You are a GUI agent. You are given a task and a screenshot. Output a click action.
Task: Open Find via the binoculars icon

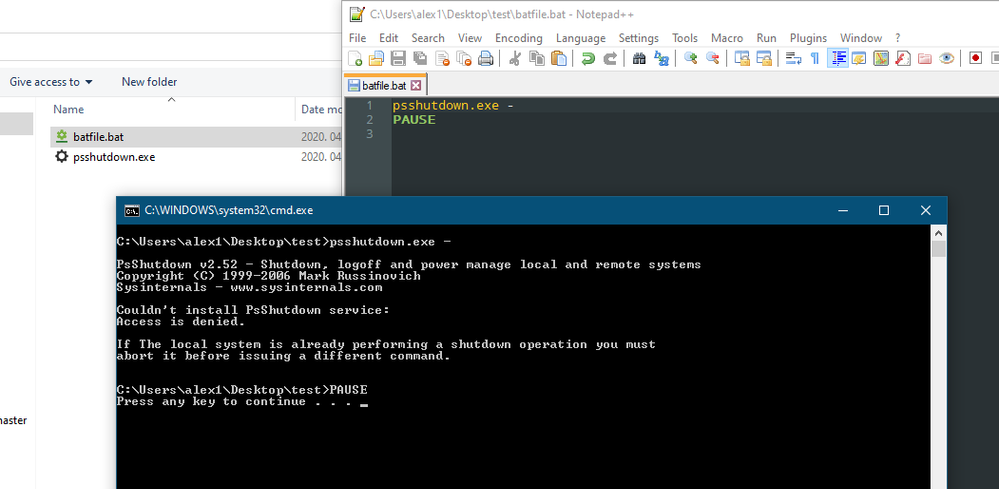point(639,59)
